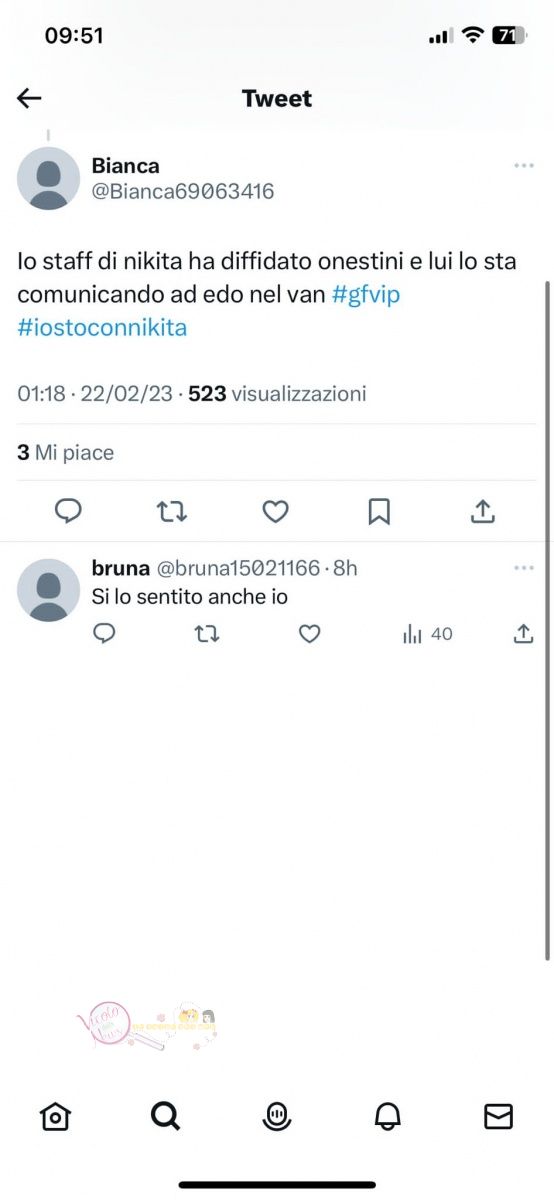Screen dimensions: 554x1200
Task: Go to the Home tab
Action: pyautogui.click(x=55, y=1116)
